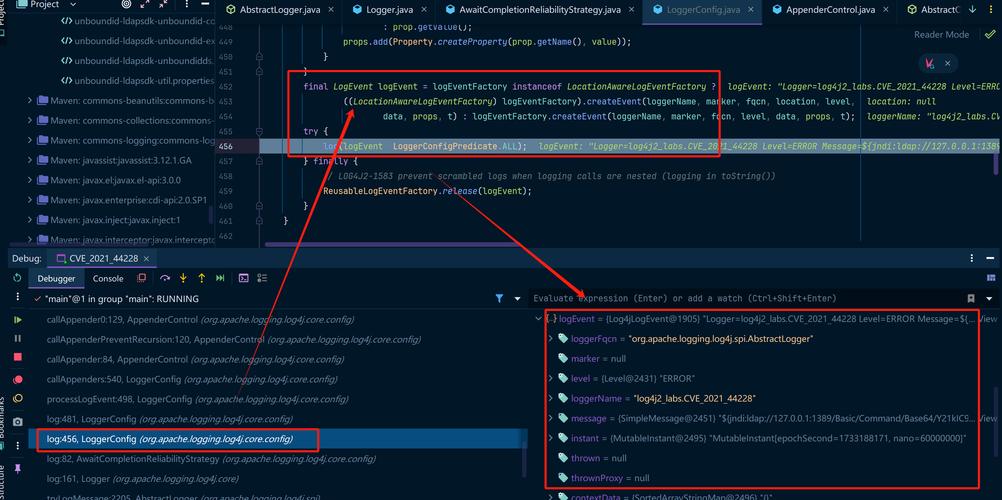Open the Evaluate Expression calculator icon
This screenshot has height=500, width=1002.
(243, 278)
